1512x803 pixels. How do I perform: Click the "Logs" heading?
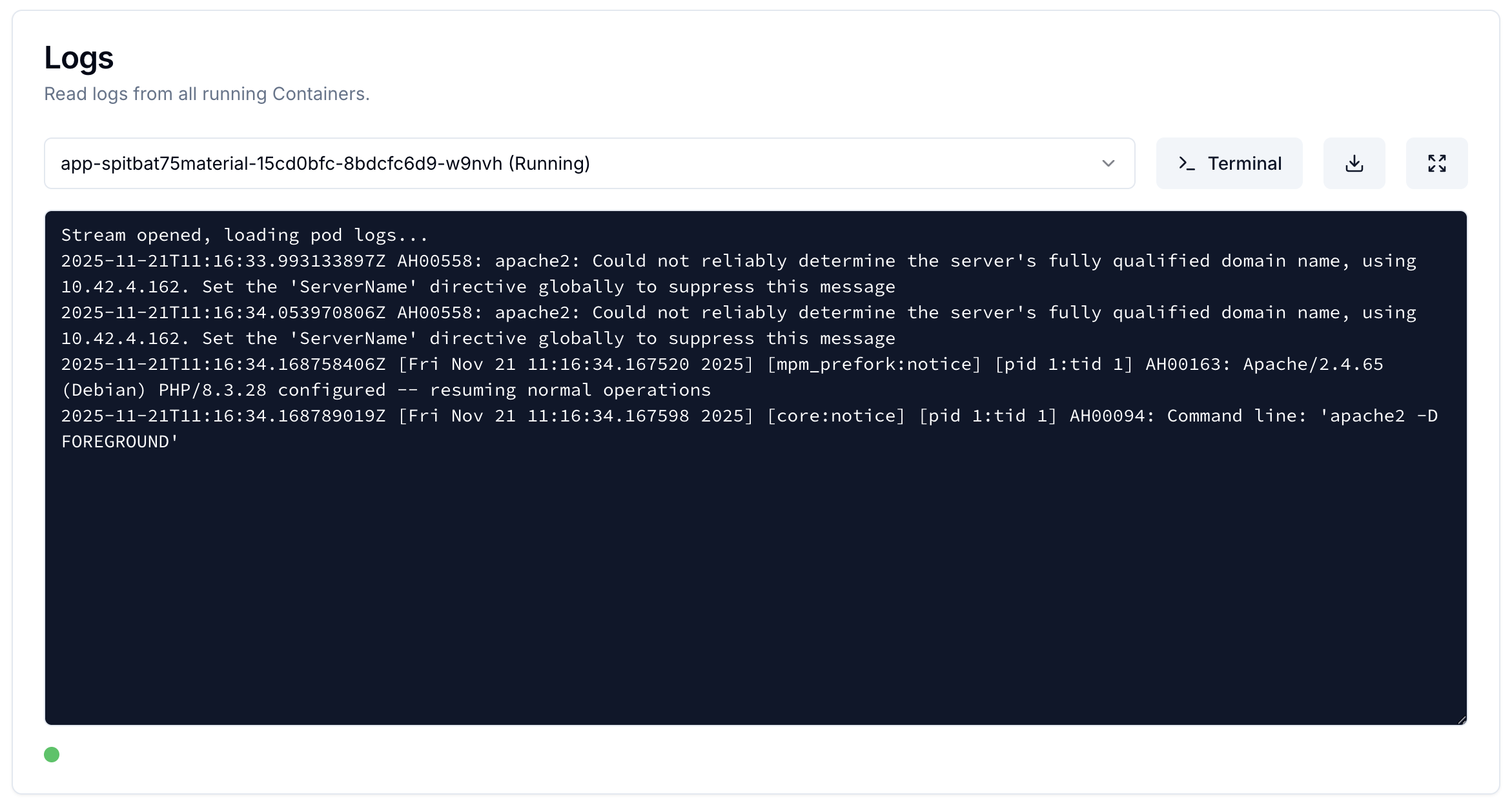coord(79,57)
